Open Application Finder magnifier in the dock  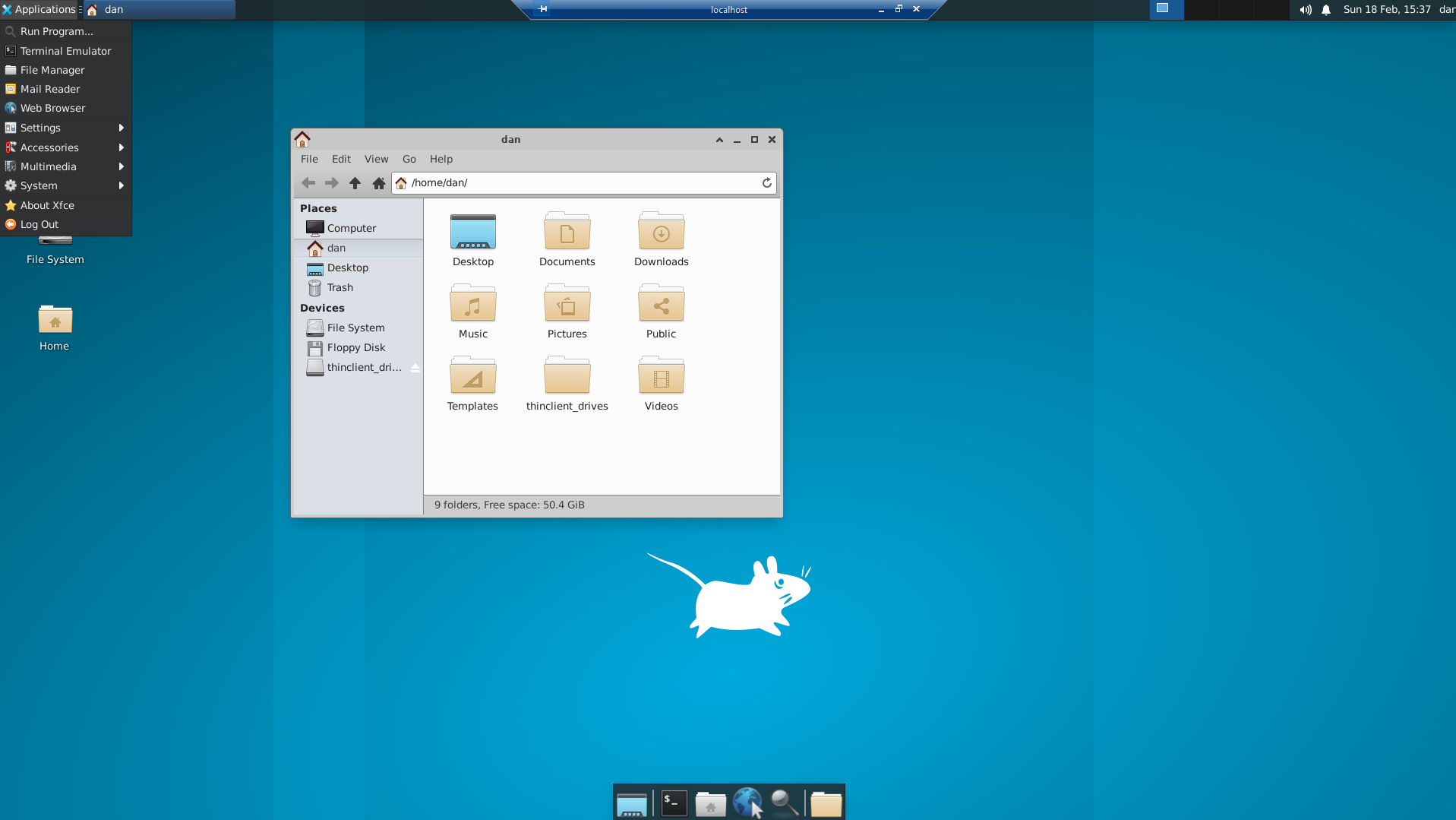coord(785,803)
